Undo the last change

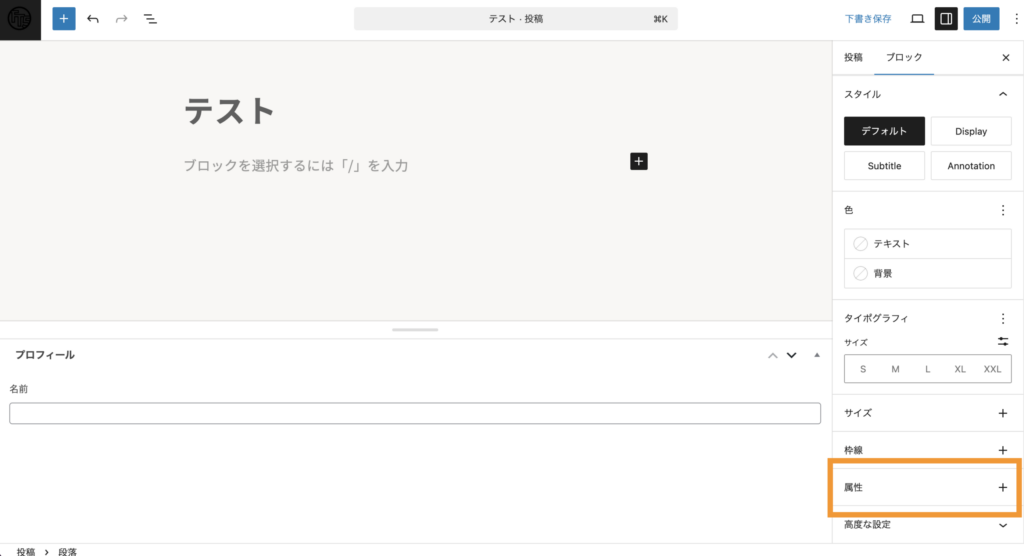click(x=93, y=19)
